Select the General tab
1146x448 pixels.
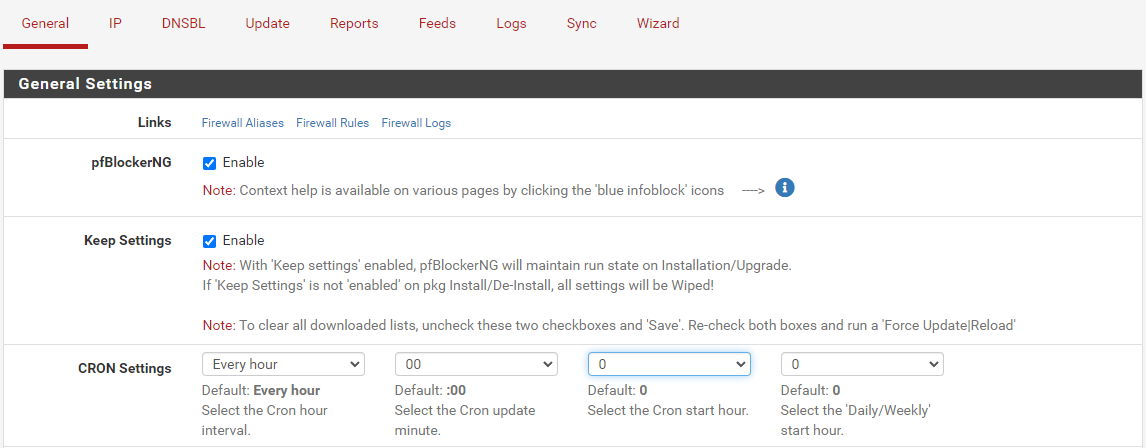tap(45, 23)
